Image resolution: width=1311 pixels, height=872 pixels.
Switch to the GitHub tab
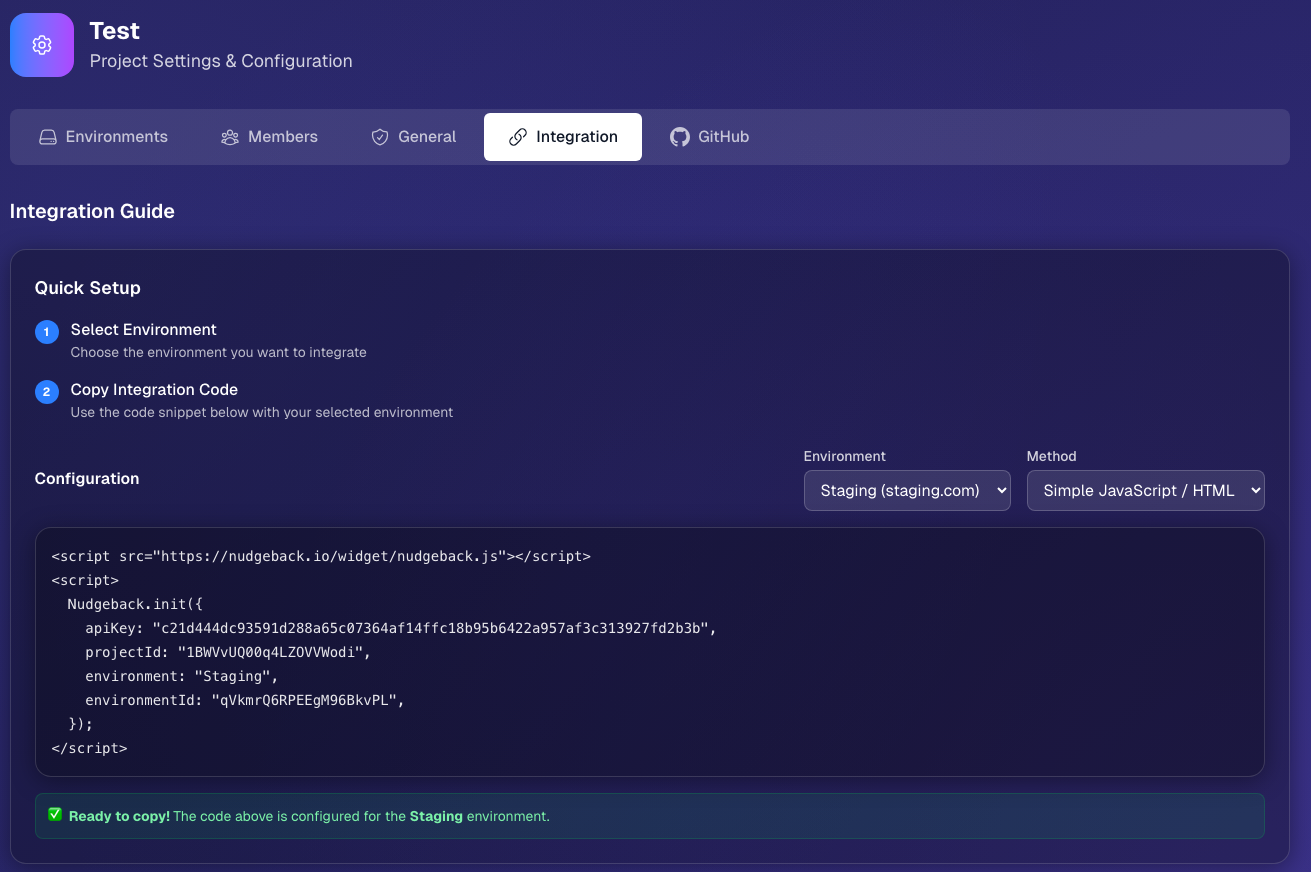pyautogui.click(x=709, y=136)
